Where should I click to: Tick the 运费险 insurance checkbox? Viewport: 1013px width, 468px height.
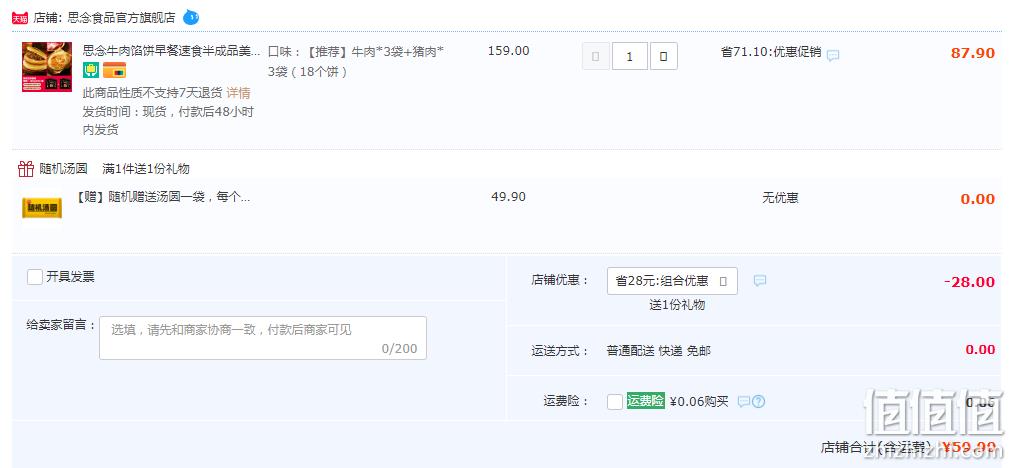tap(615, 401)
